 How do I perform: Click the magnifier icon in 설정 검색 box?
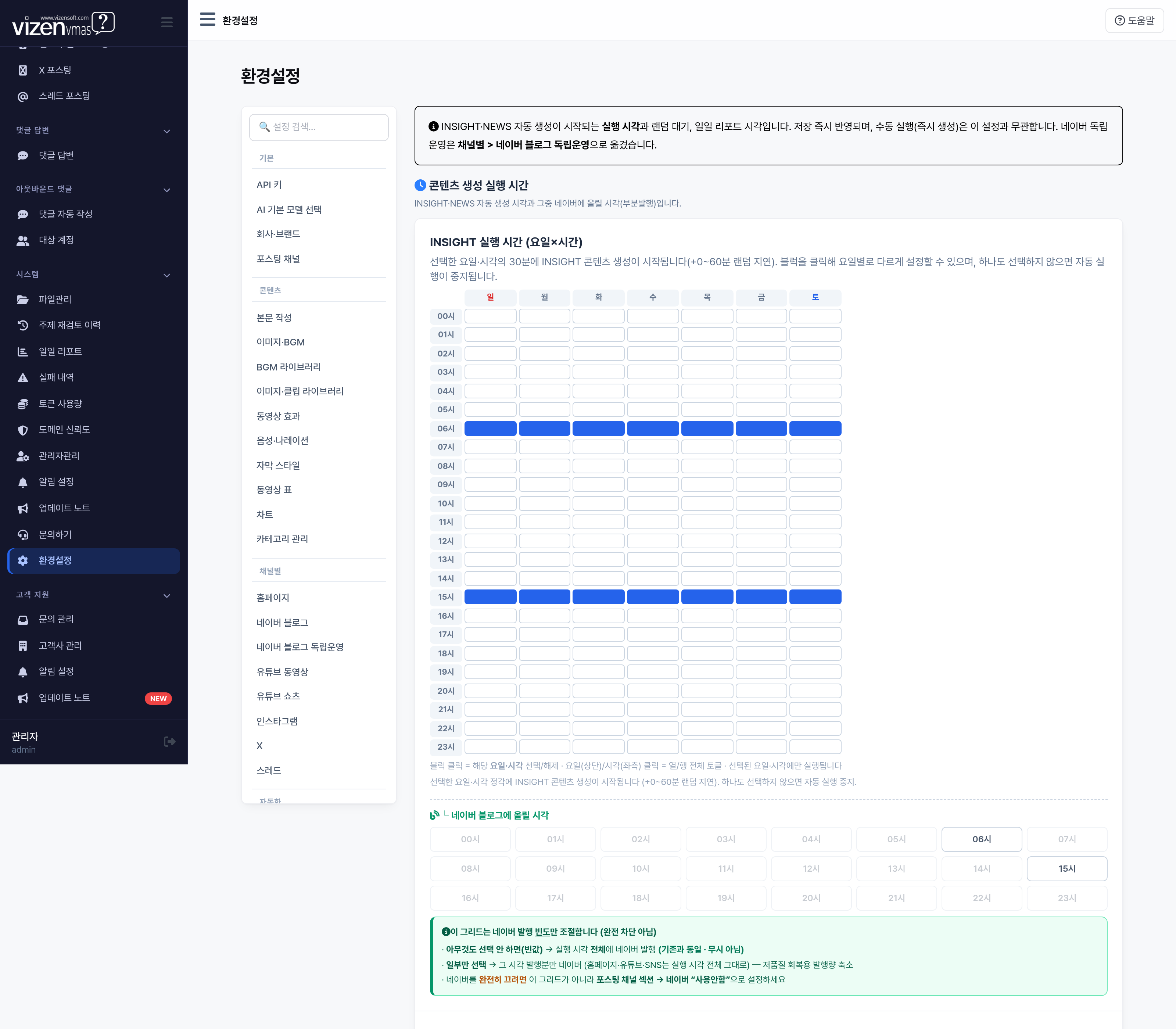tap(264, 126)
